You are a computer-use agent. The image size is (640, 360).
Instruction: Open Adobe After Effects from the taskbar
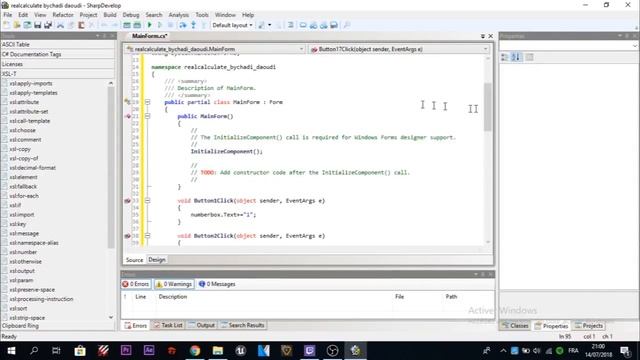(x=149, y=351)
